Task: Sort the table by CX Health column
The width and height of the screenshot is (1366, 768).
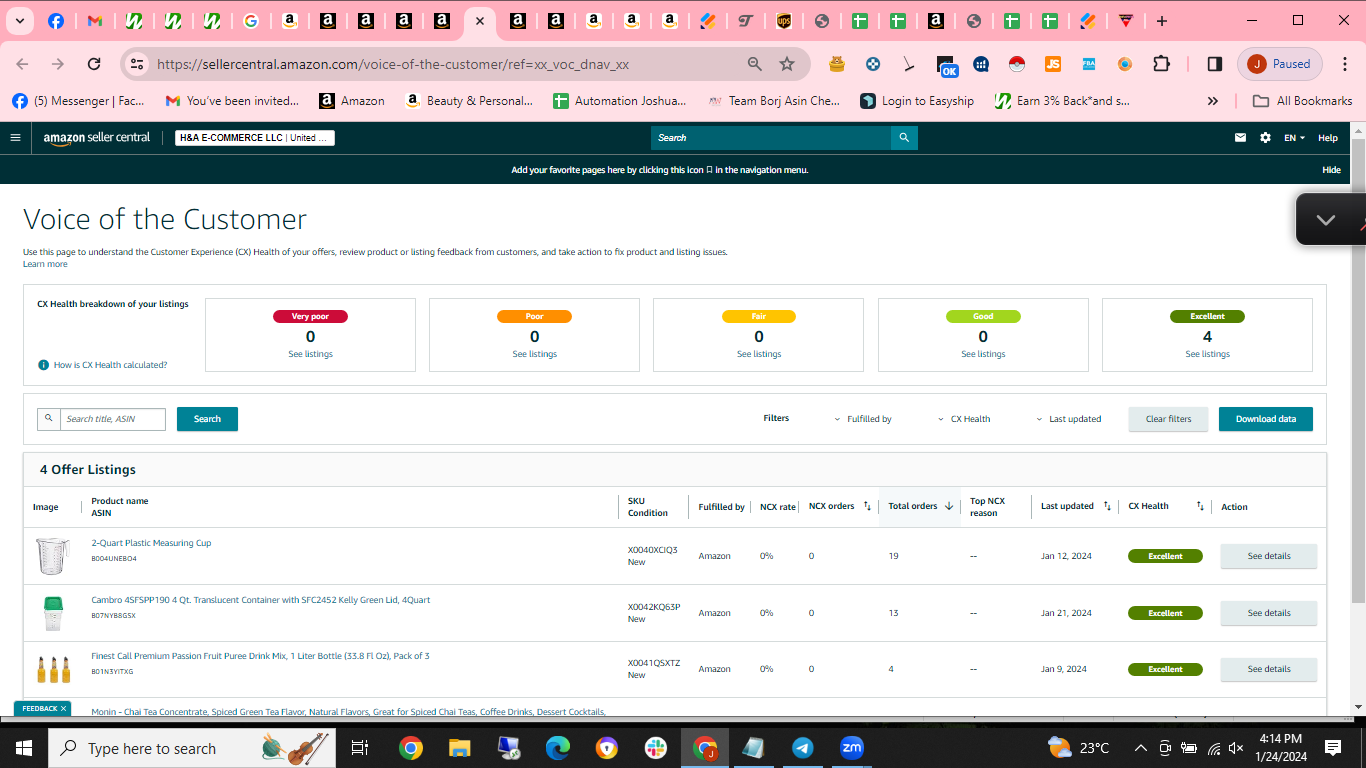Action: click(1200, 506)
